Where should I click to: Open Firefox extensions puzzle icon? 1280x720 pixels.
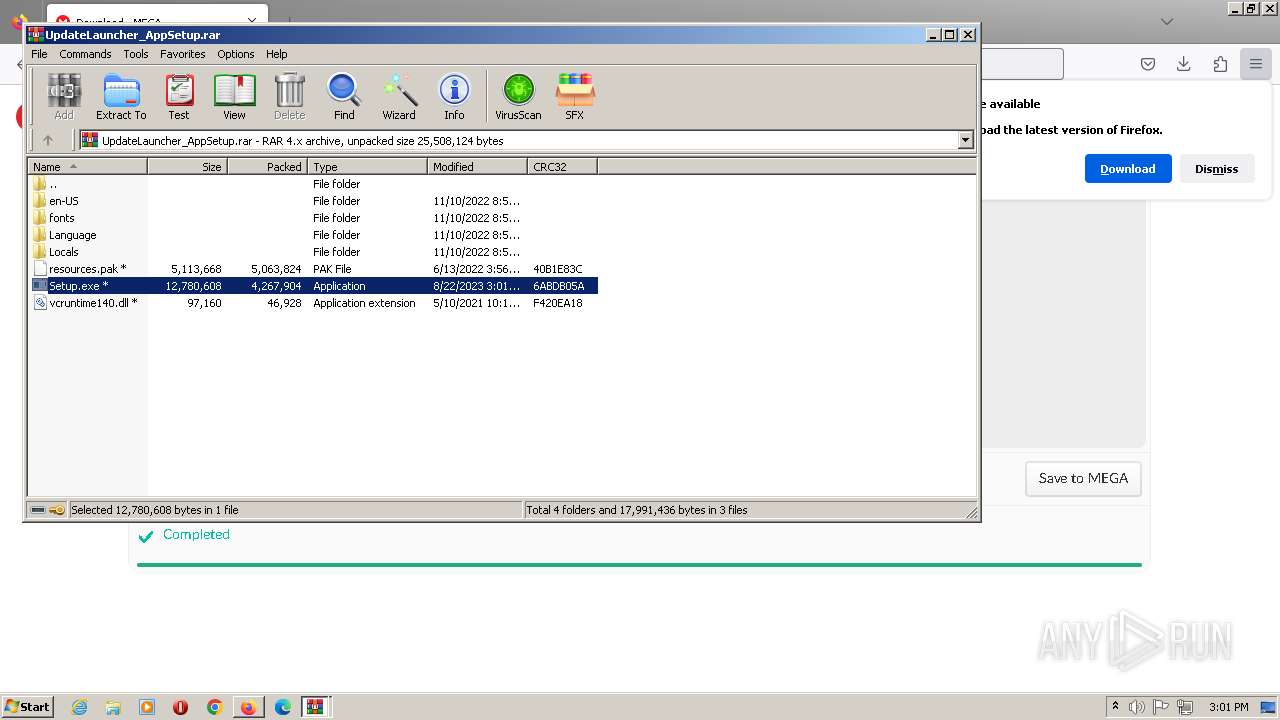1220,64
